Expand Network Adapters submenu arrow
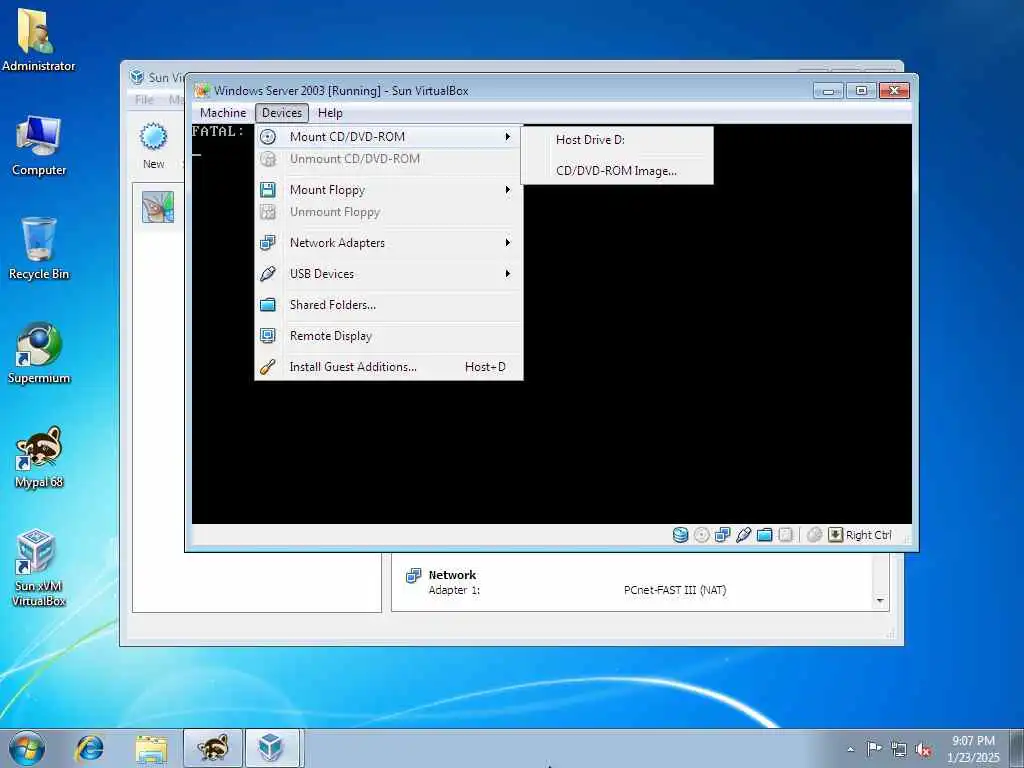Viewport: 1024px width, 768px height. click(507, 243)
